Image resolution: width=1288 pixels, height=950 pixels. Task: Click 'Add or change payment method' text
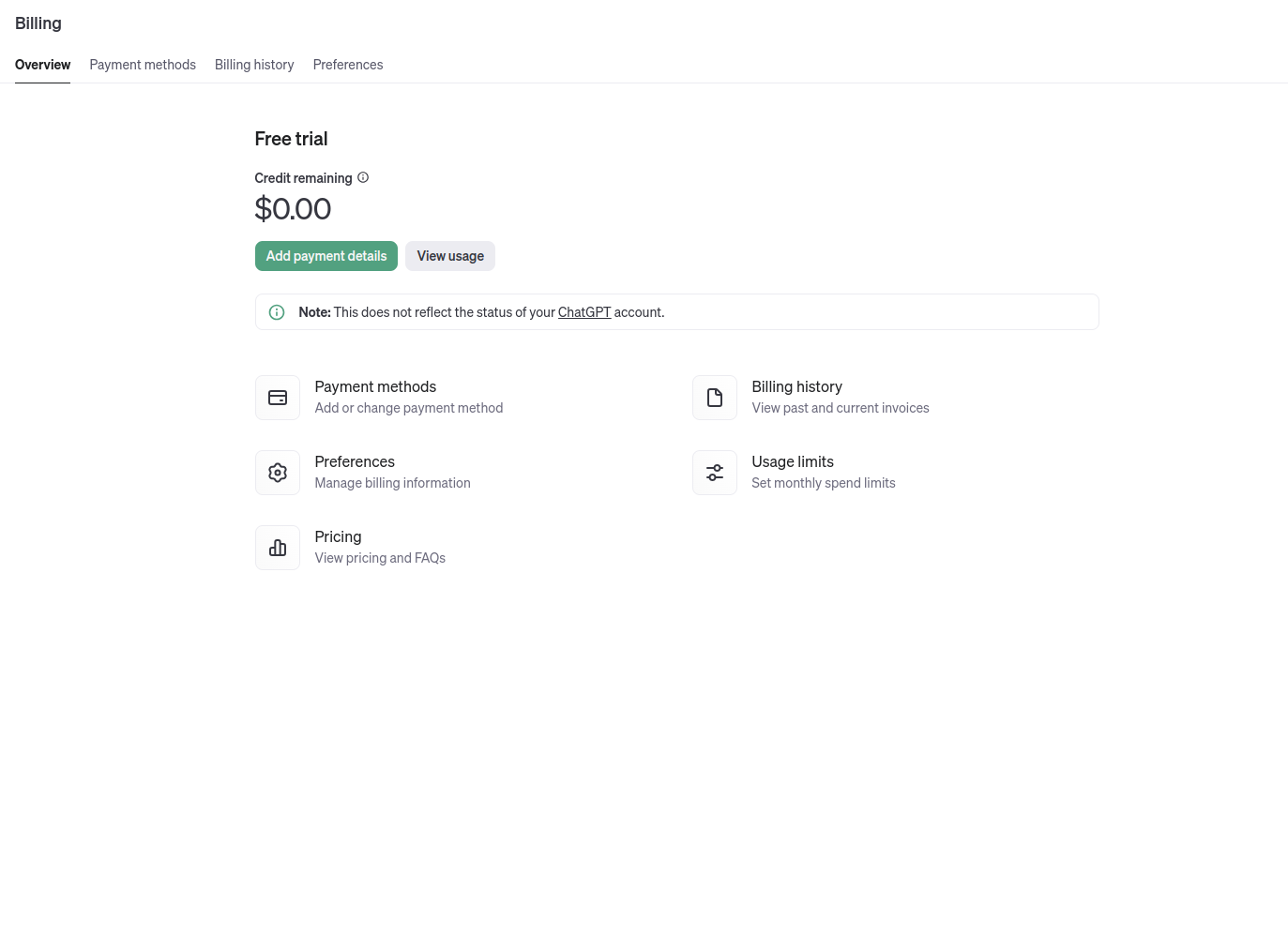pyautogui.click(x=409, y=408)
